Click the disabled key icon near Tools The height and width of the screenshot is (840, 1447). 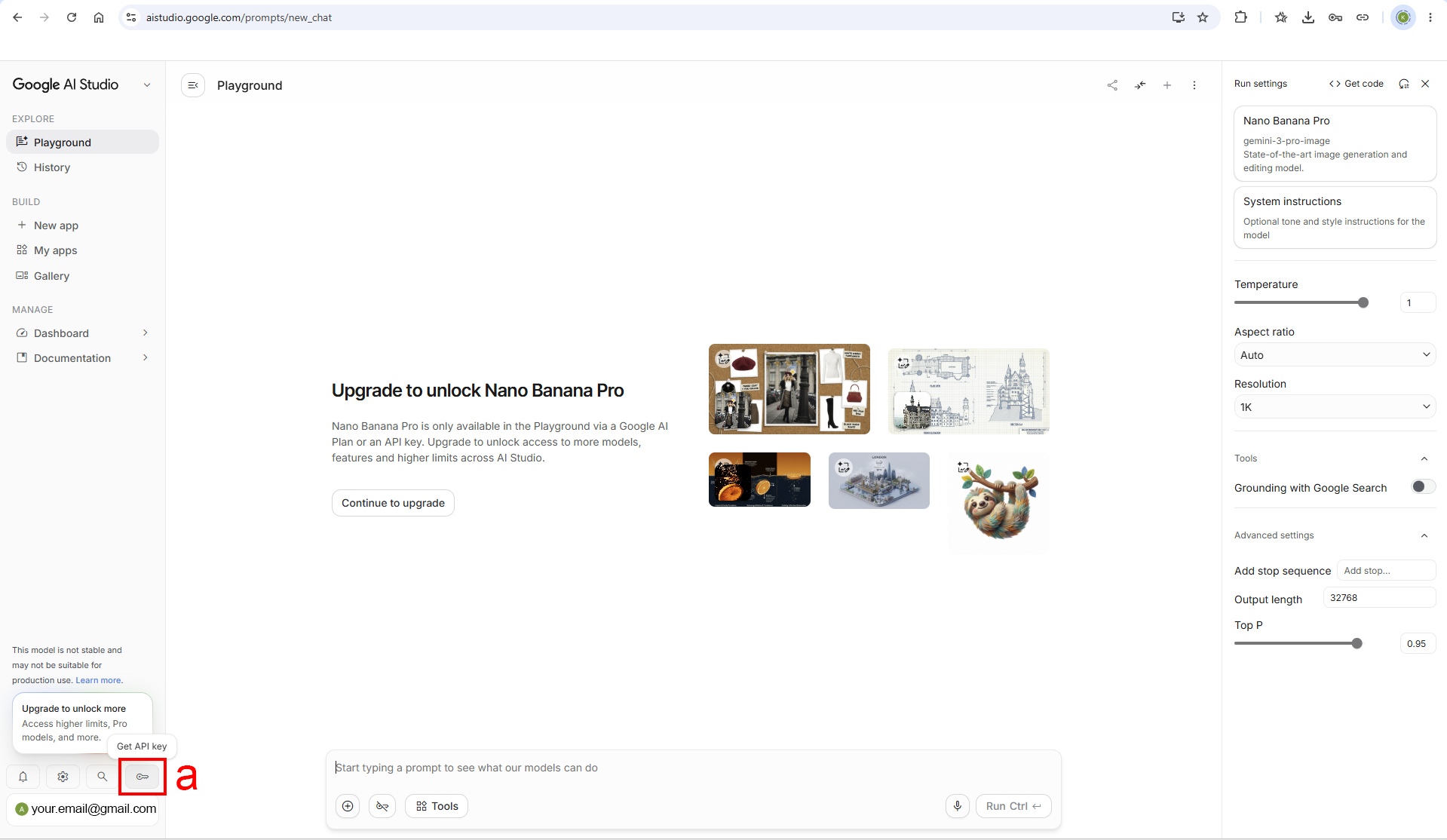[382, 806]
